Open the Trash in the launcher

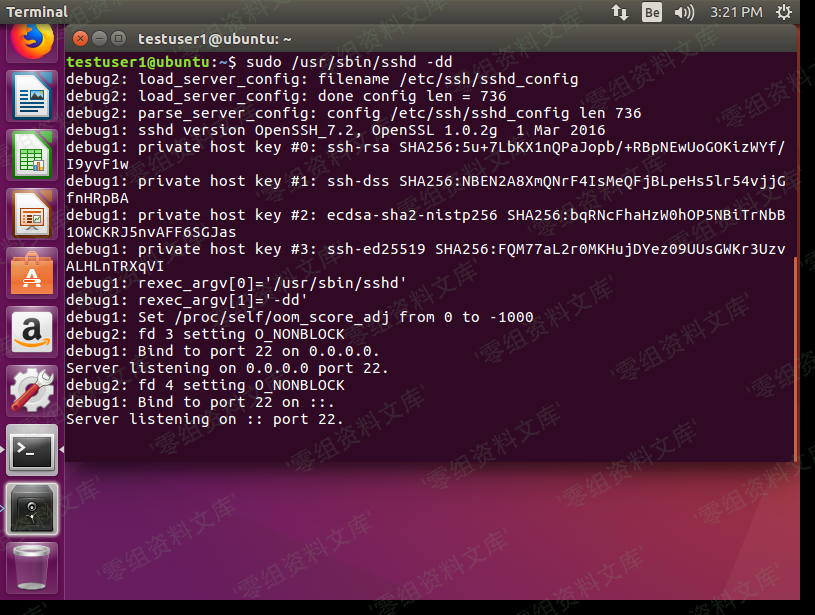32,567
